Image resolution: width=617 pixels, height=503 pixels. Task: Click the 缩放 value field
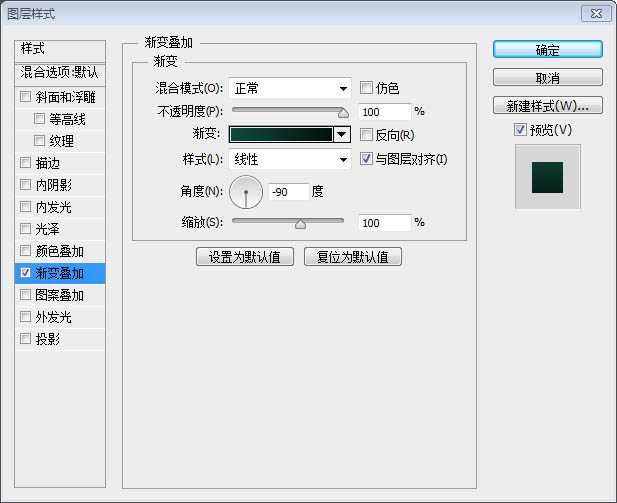(384, 223)
